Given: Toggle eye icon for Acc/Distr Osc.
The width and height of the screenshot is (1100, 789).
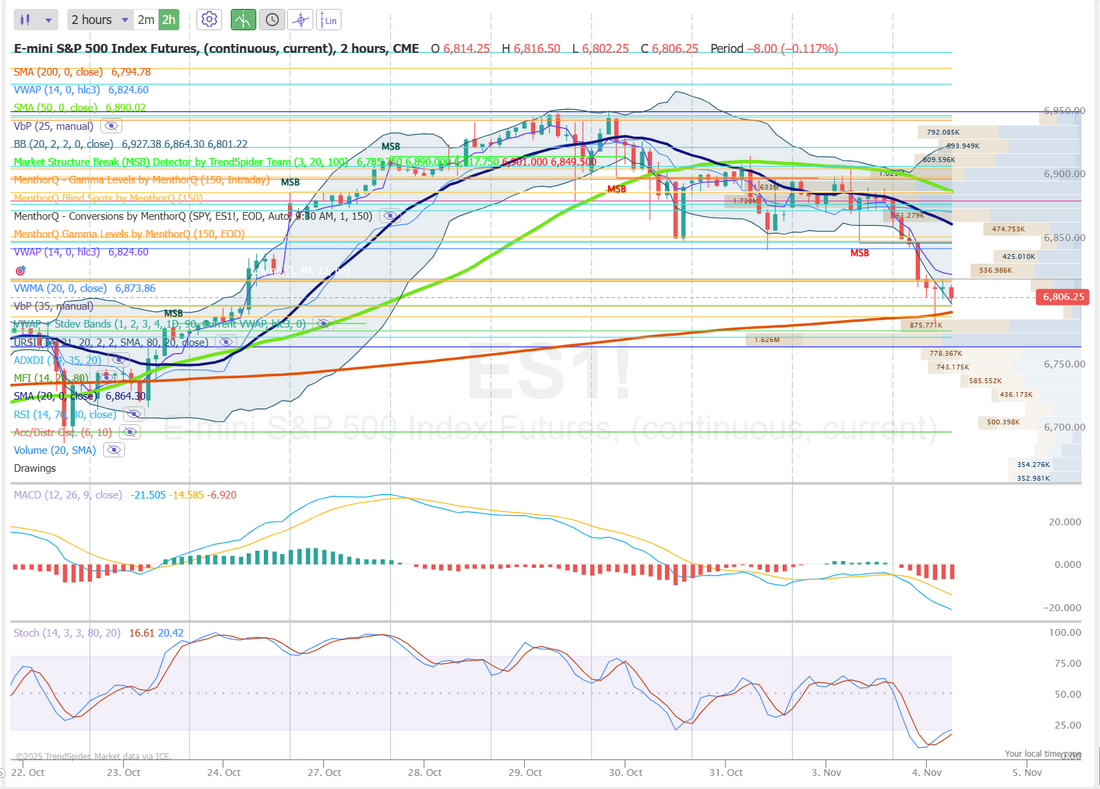Looking at the screenshot, I should tap(129, 432).
